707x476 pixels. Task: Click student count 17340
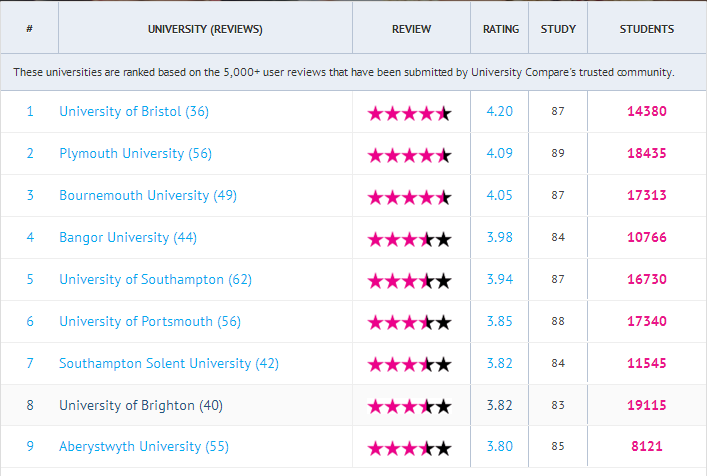[647, 321]
